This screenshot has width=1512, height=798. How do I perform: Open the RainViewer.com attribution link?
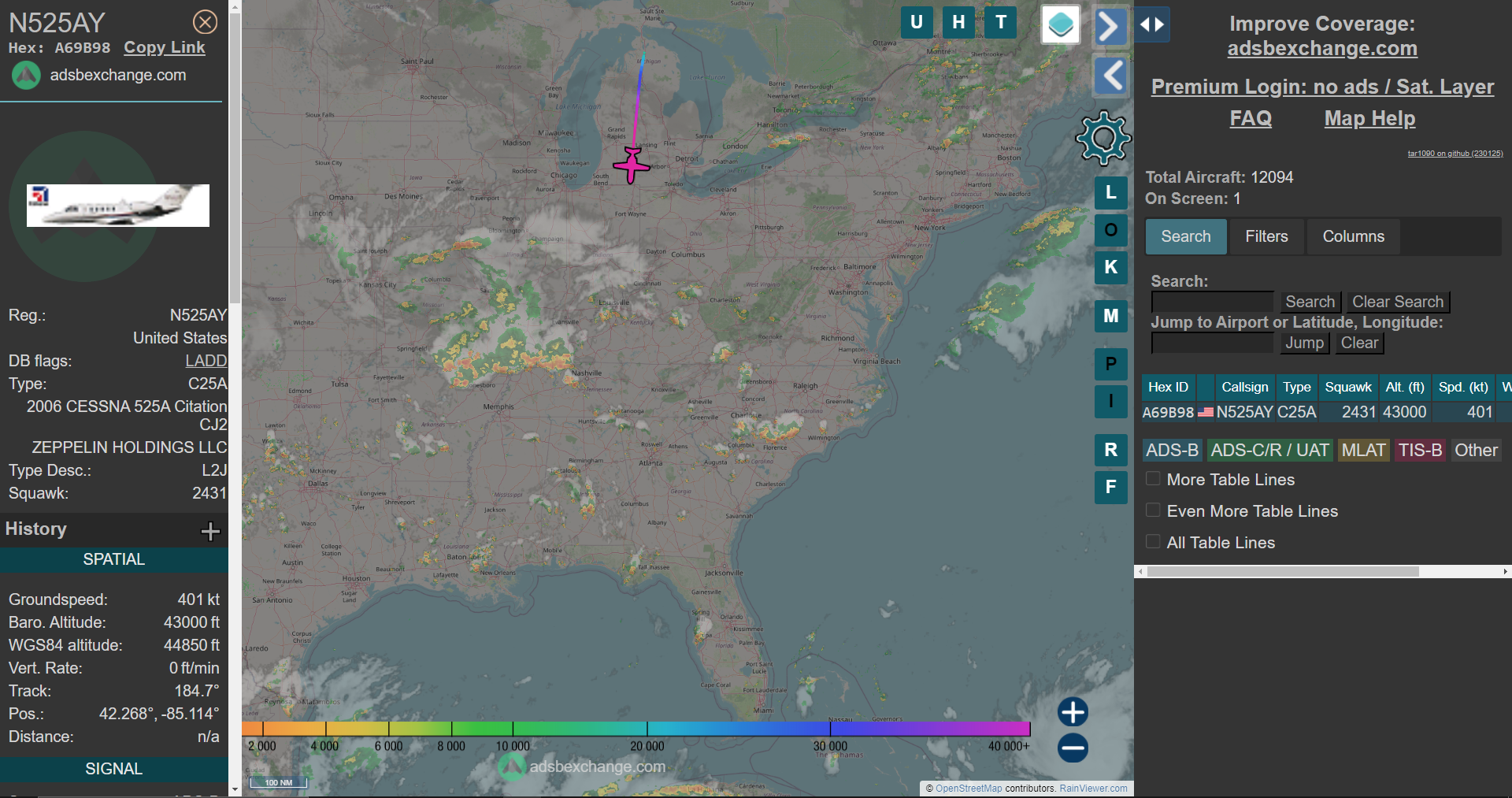click(x=1093, y=789)
